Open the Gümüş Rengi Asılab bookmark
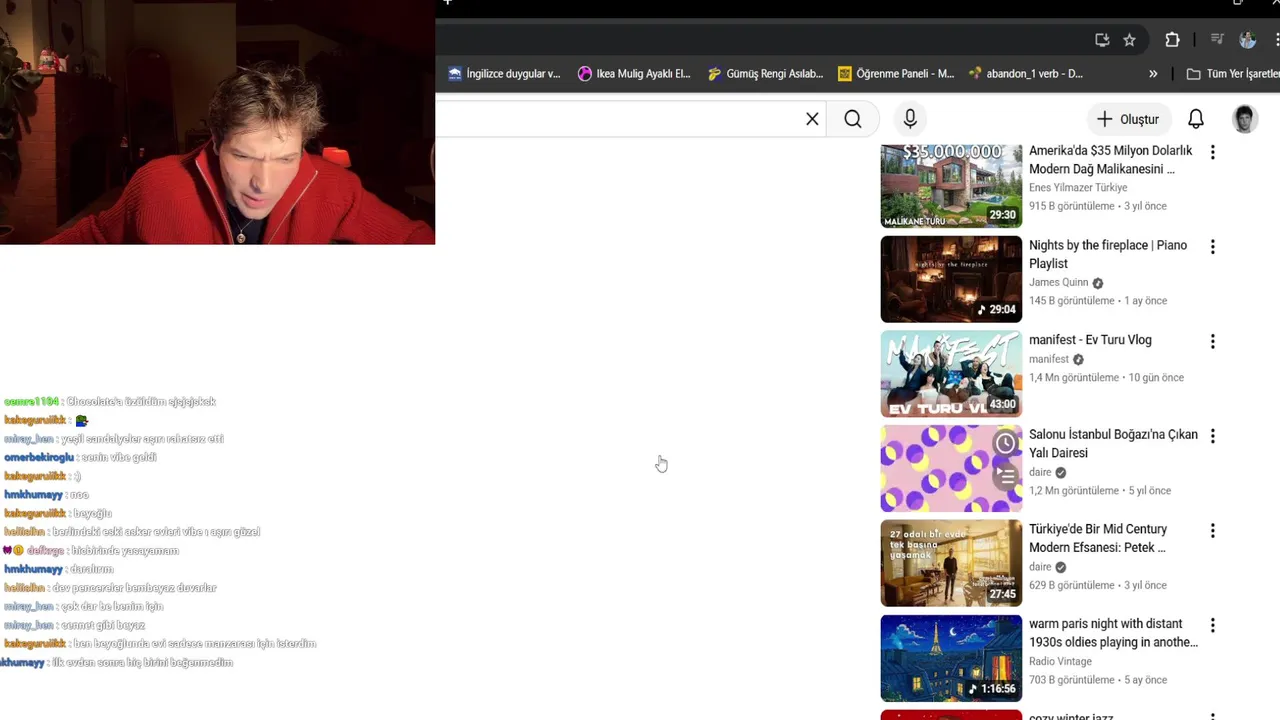 click(765, 74)
